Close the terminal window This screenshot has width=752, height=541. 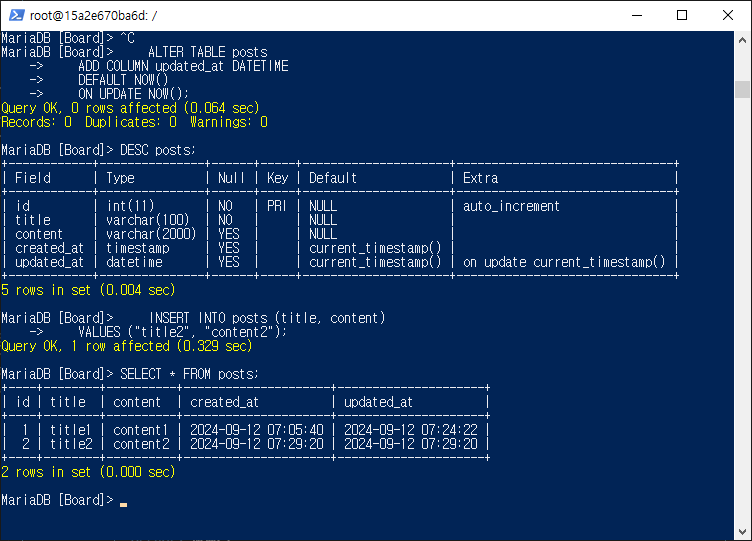(x=728, y=15)
